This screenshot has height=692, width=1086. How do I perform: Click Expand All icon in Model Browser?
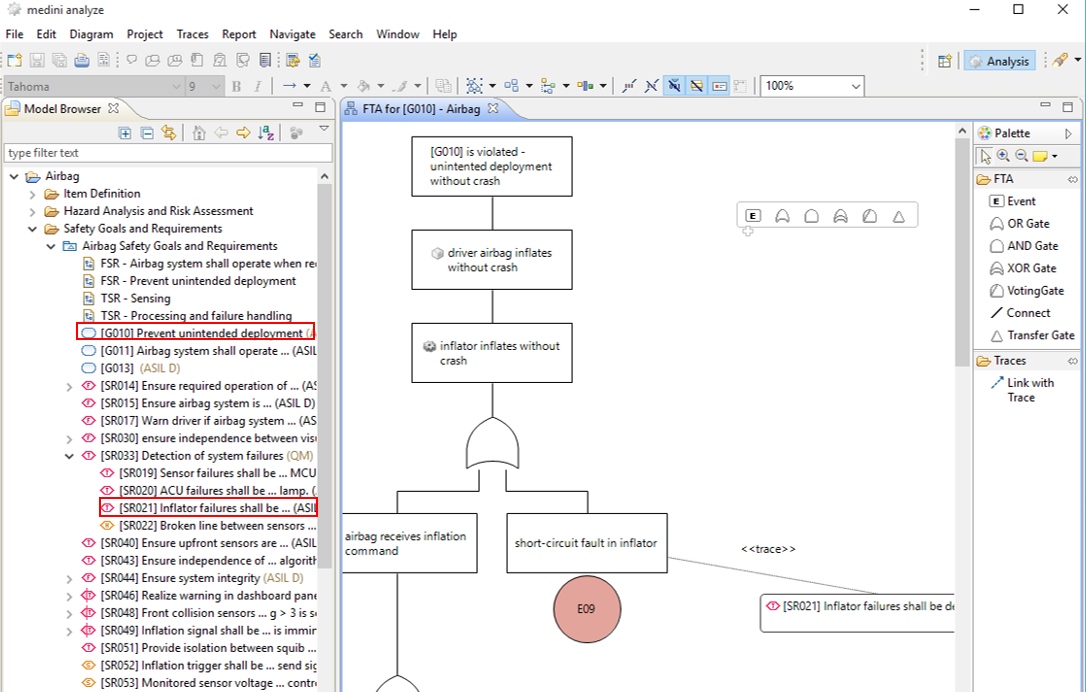[125, 133]
